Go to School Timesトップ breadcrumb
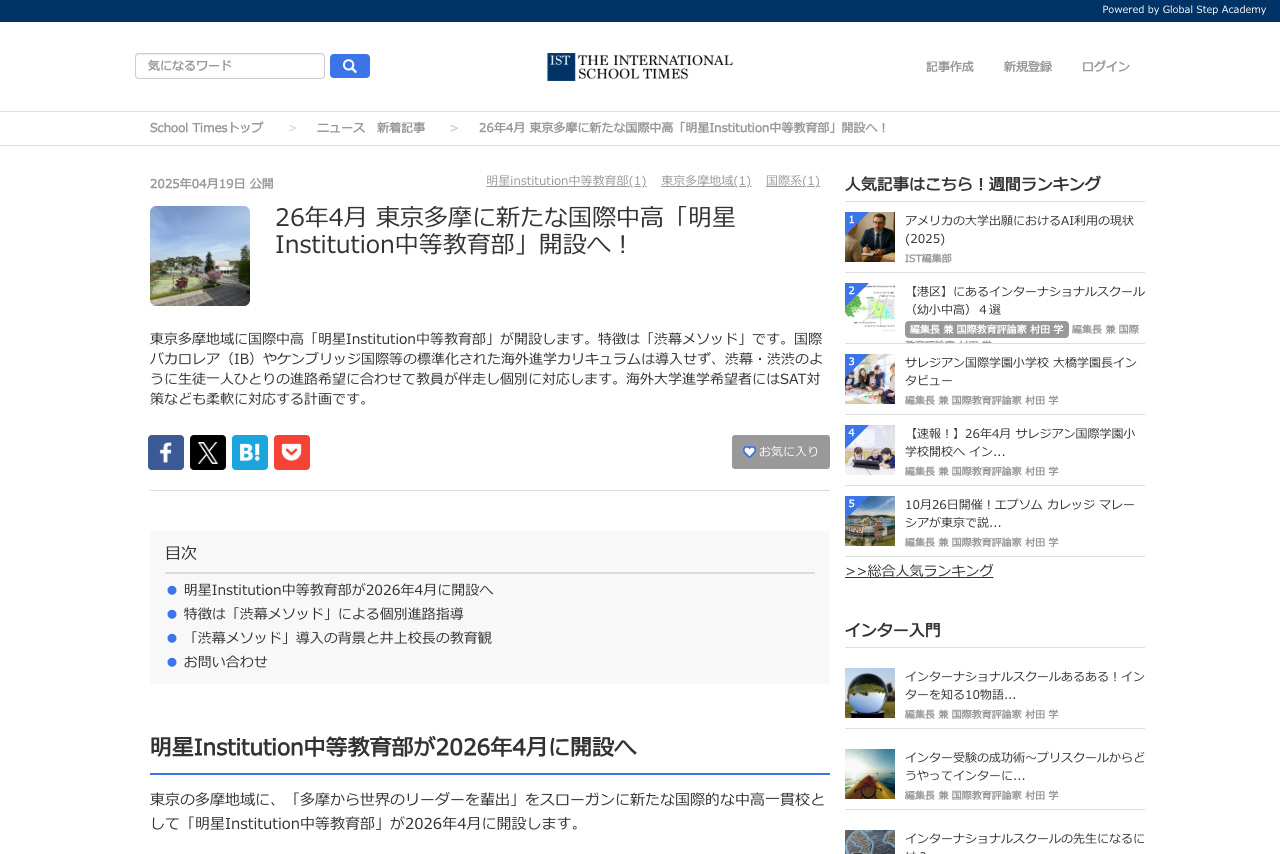Viewport: 1280px width, 854px height. click(x=206, y=128)
